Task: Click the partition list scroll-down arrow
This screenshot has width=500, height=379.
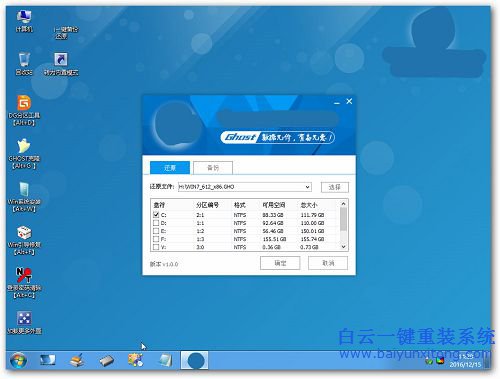Action: pos(344,247)
